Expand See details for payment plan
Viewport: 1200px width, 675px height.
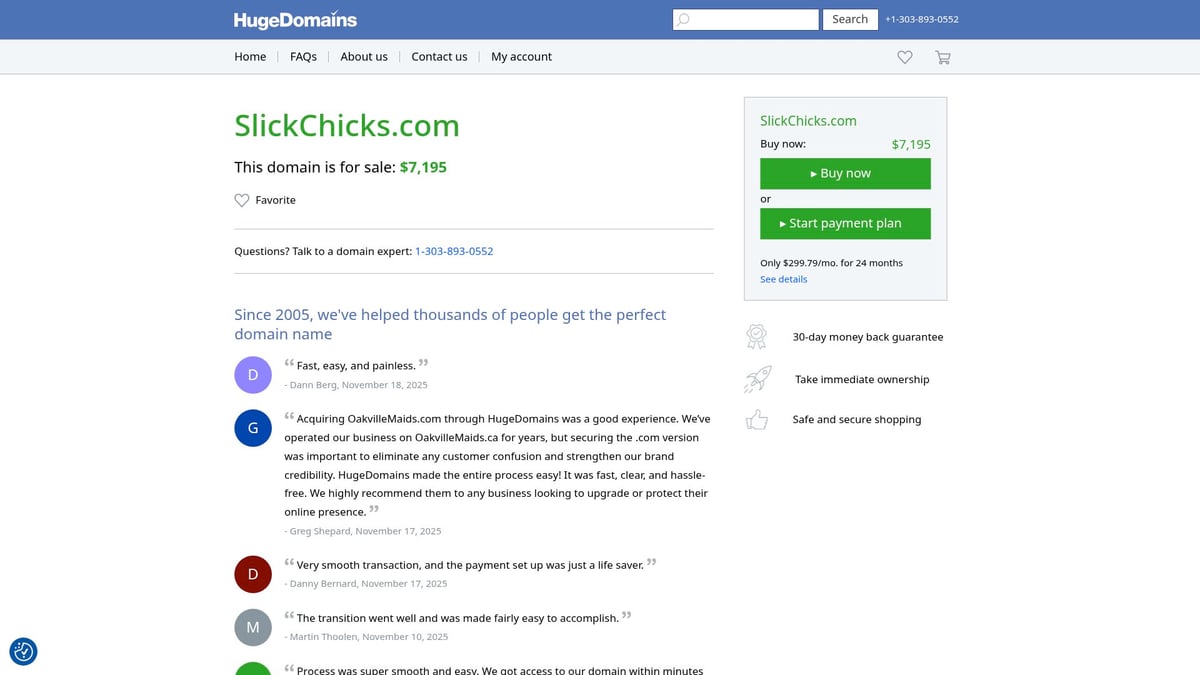[x=783, y=279]
